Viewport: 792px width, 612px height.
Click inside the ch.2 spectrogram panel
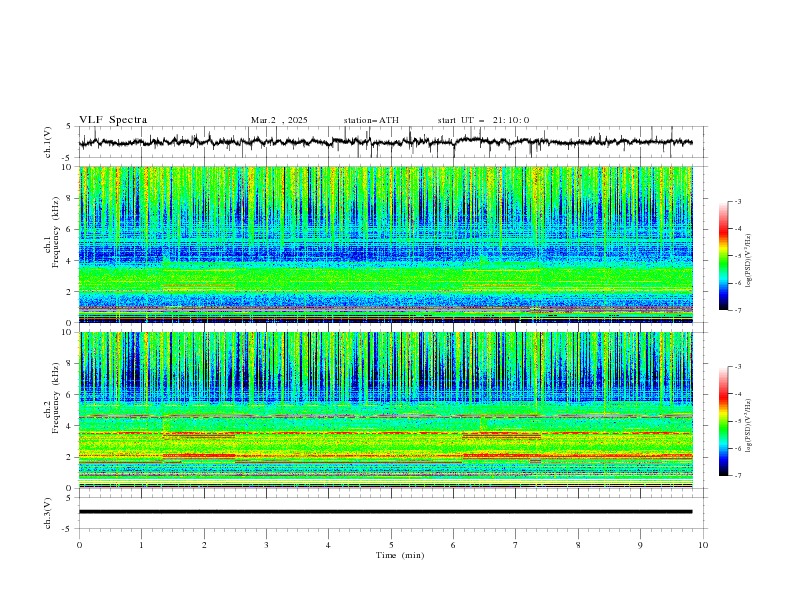click(x=386, y=410)
